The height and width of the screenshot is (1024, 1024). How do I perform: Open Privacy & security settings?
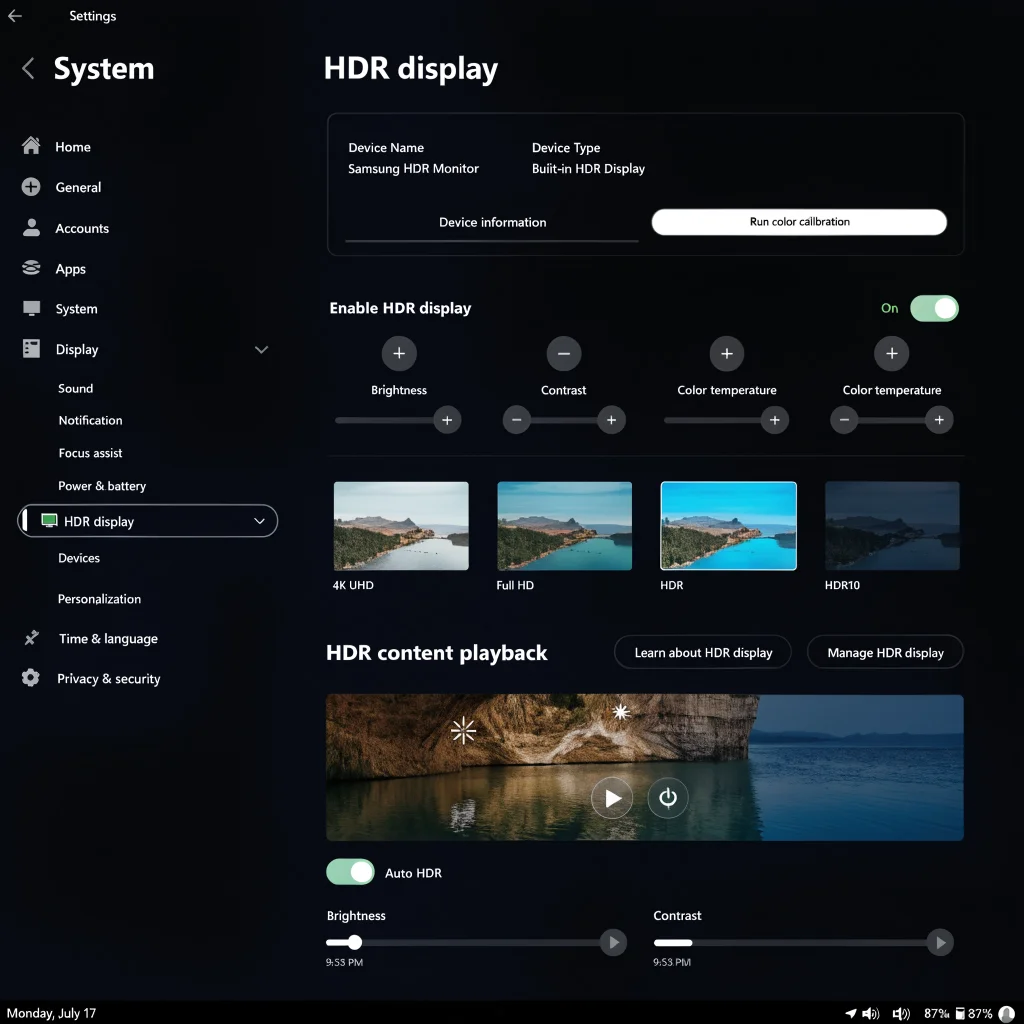pyautogui.click(x=108, y=679)
